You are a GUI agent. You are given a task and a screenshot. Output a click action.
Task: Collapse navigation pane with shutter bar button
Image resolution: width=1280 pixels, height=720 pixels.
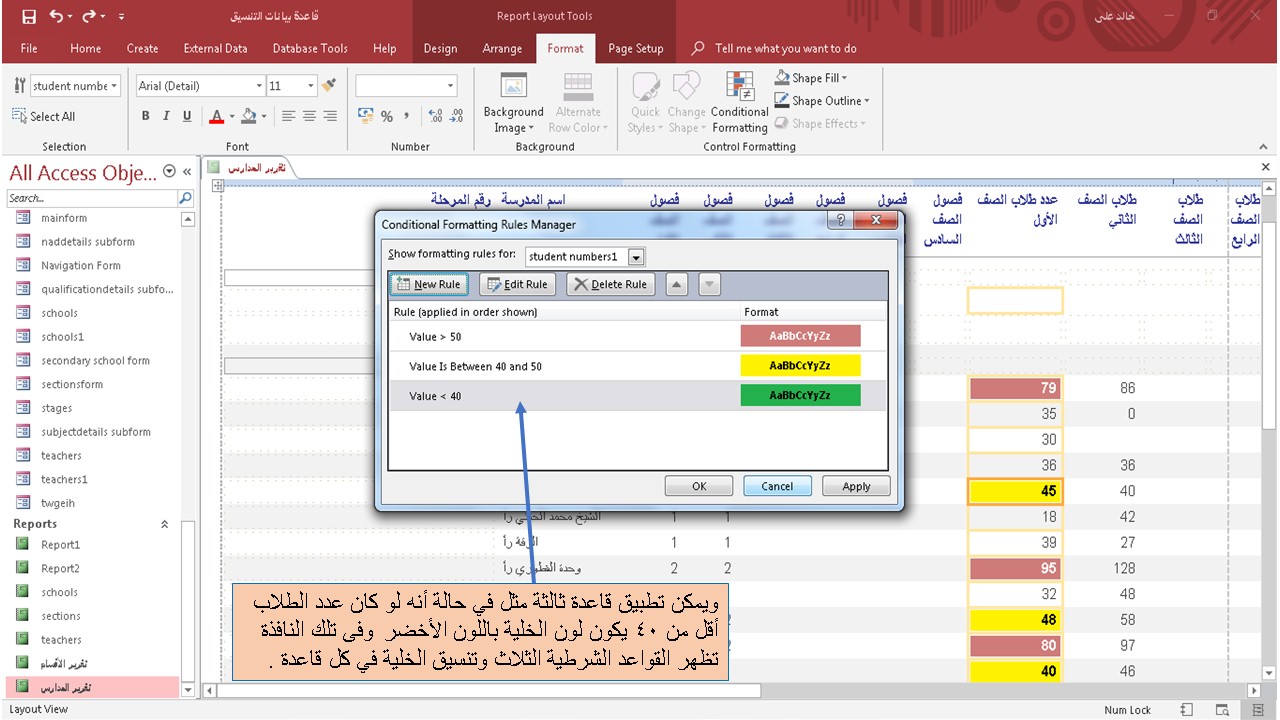pyautogui.click(x=187, y=172)
